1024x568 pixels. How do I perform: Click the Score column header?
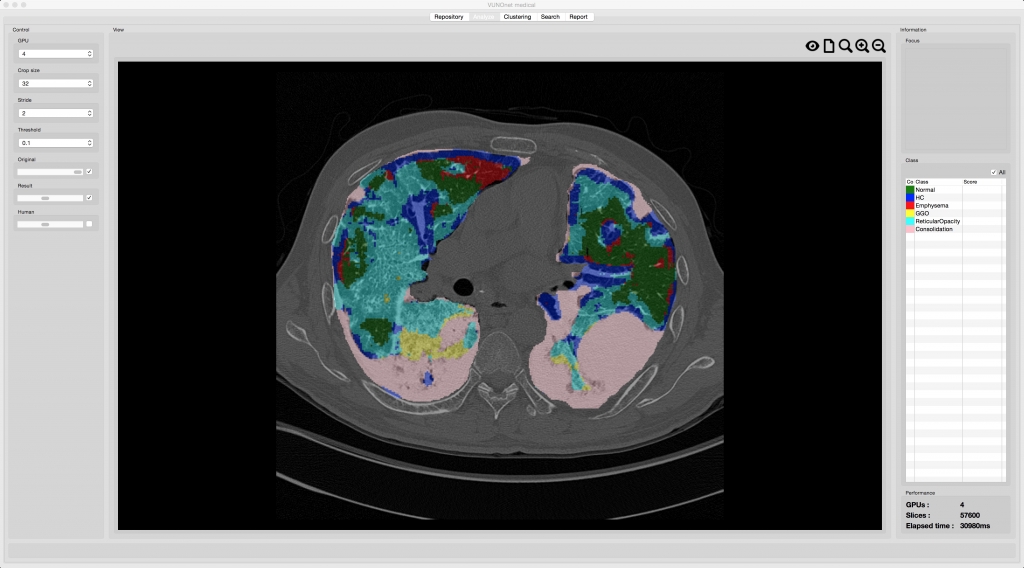tap(982, 182)
